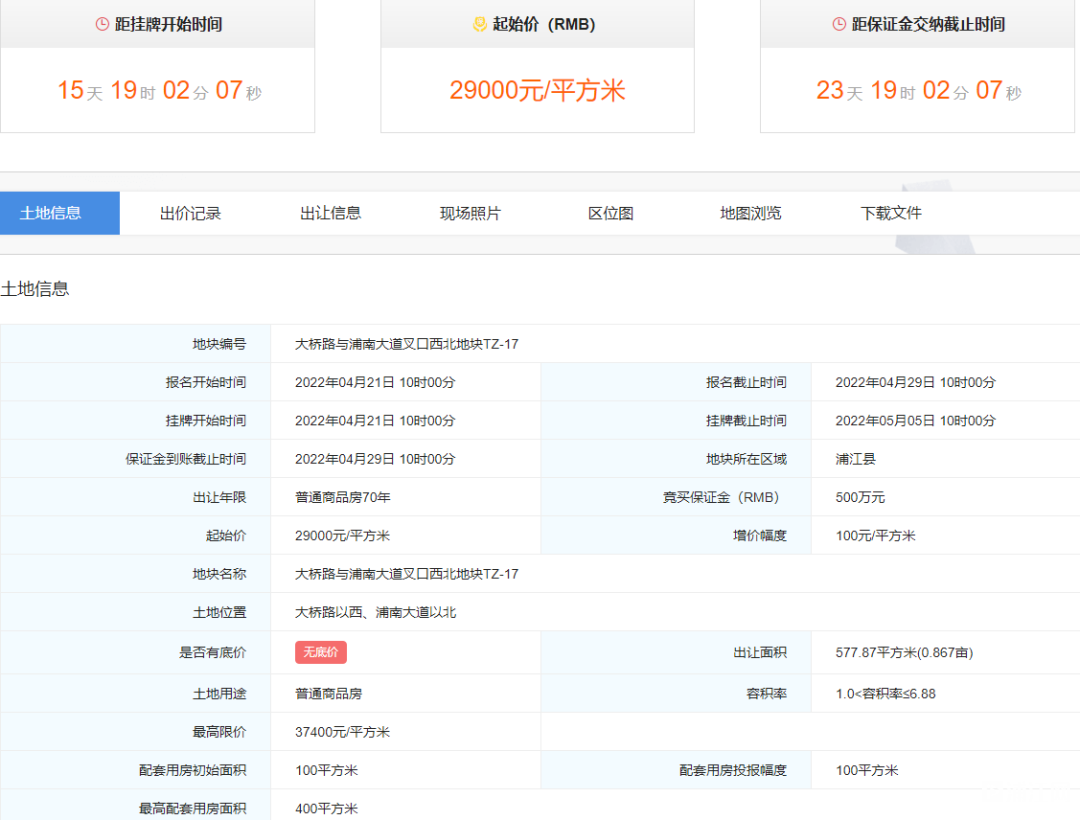Click 普通商品房70年 transfer term value
The width and height of the screenshot is (1080, 820).
(343, 497)
